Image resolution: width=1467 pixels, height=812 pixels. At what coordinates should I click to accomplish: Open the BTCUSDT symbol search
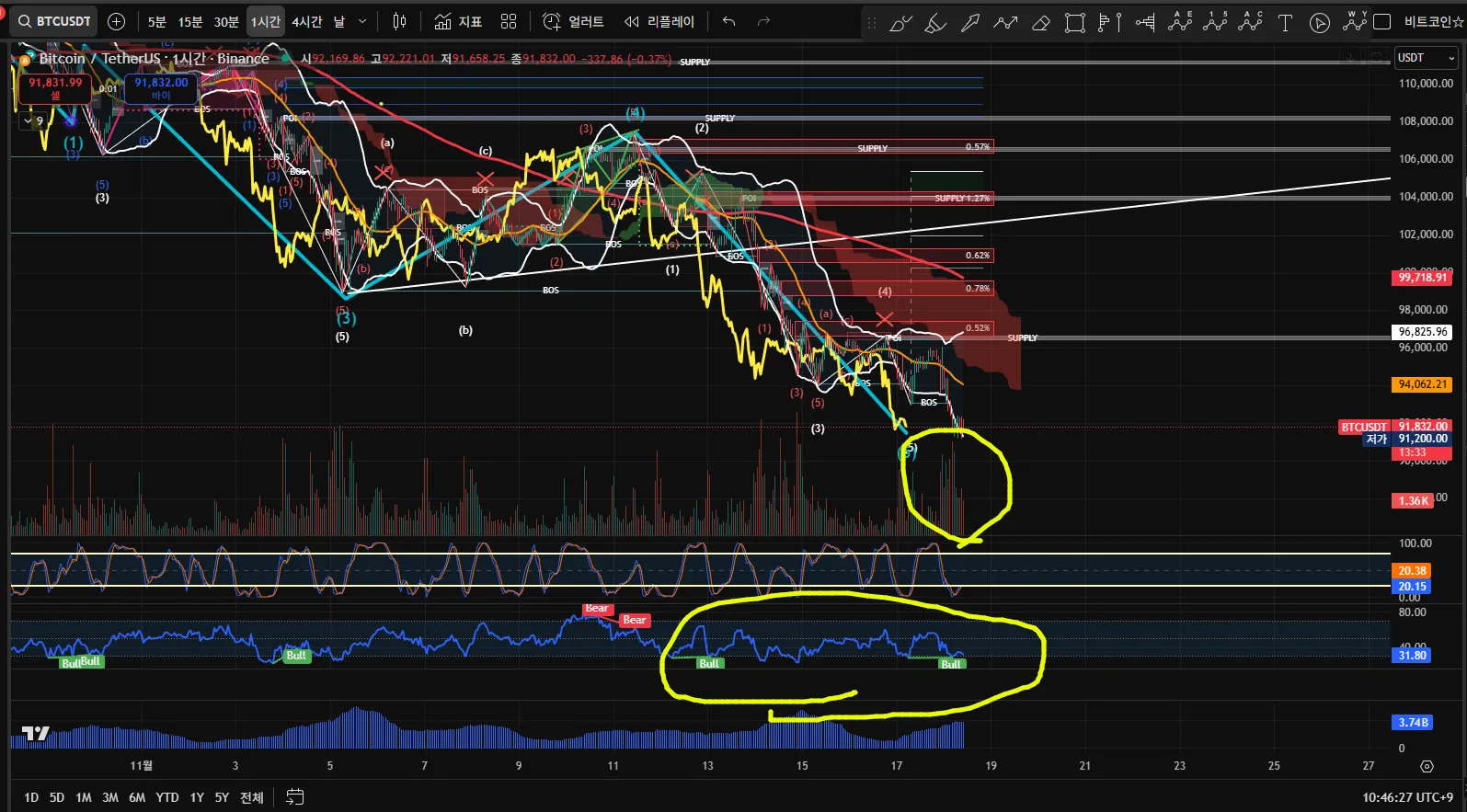54,21
